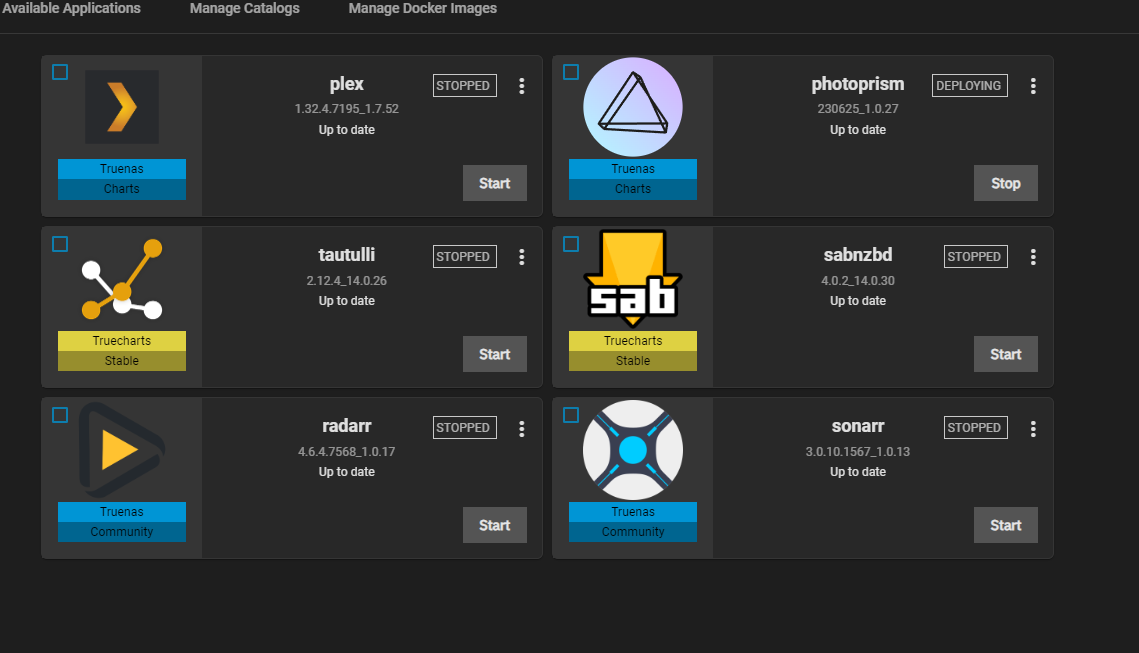Switch to the Available Applications tab
1139x653 pixels.
point(70,8)
